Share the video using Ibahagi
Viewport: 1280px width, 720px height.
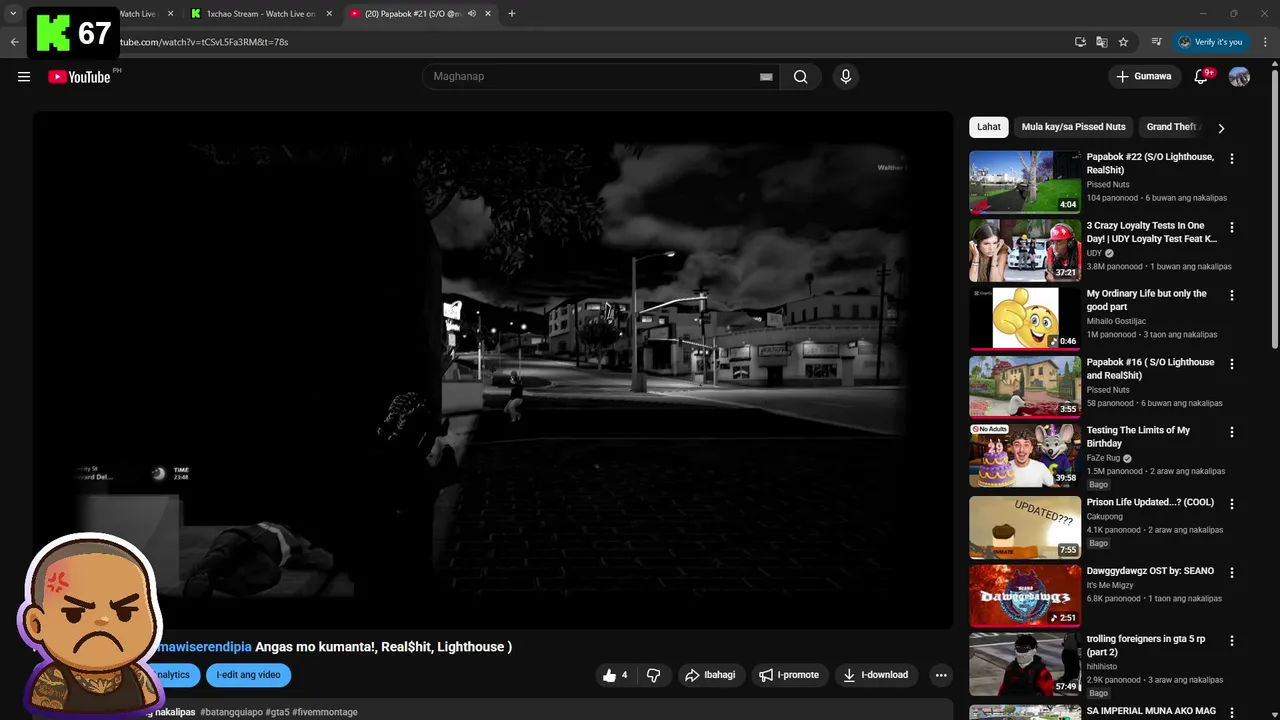pos(710,675)
